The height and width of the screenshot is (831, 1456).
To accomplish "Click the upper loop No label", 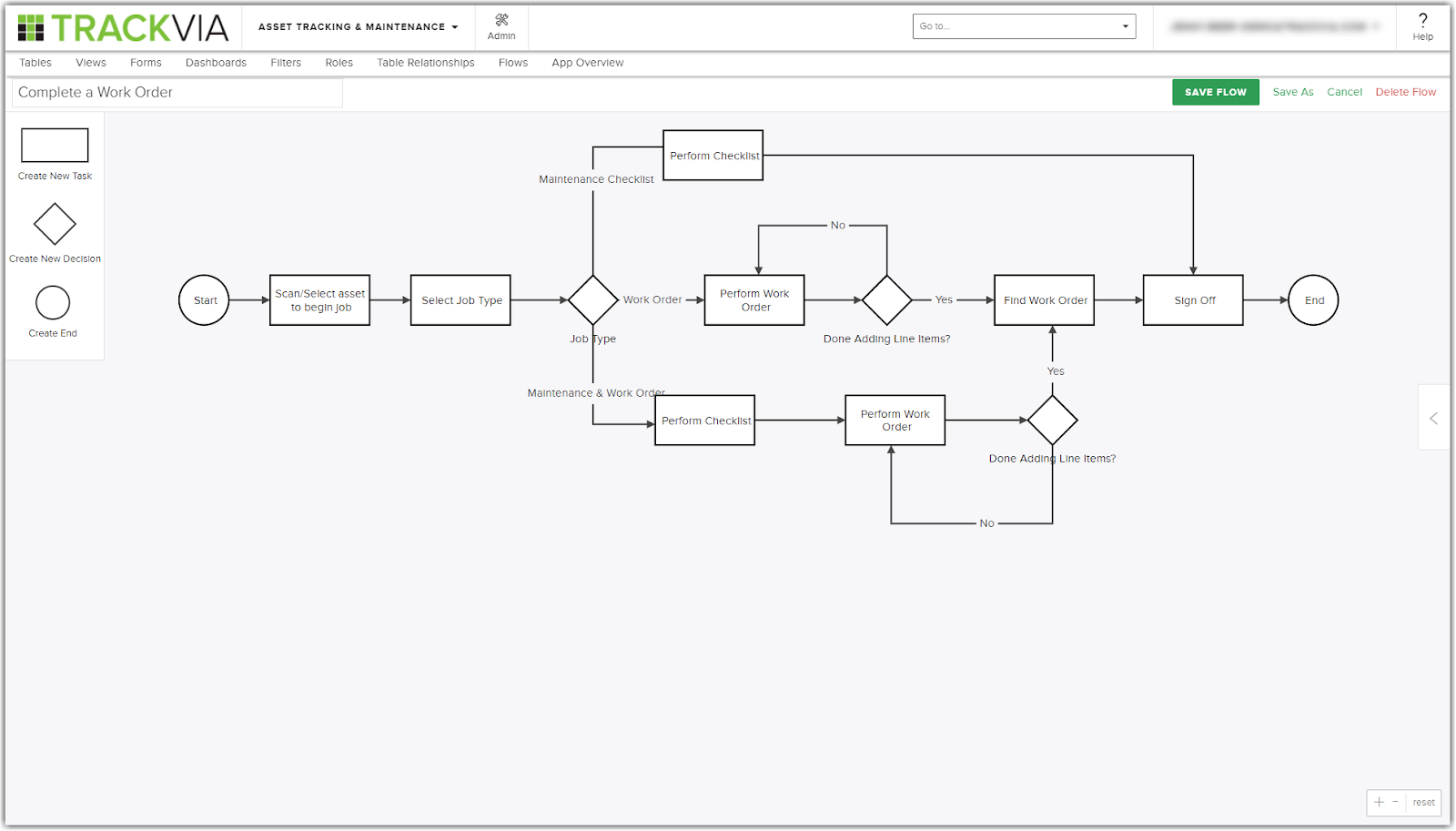I will pyautogui.click(x=838, y=225).
